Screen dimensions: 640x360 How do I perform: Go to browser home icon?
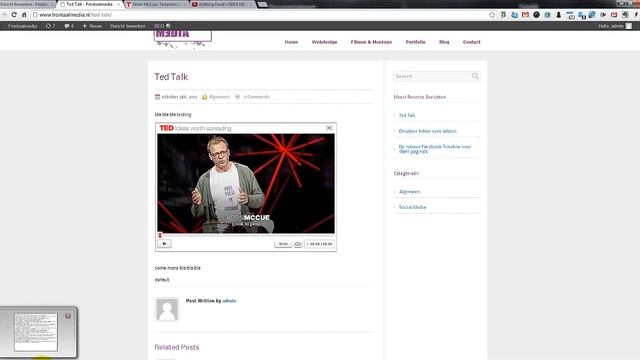tap(24, 15)
